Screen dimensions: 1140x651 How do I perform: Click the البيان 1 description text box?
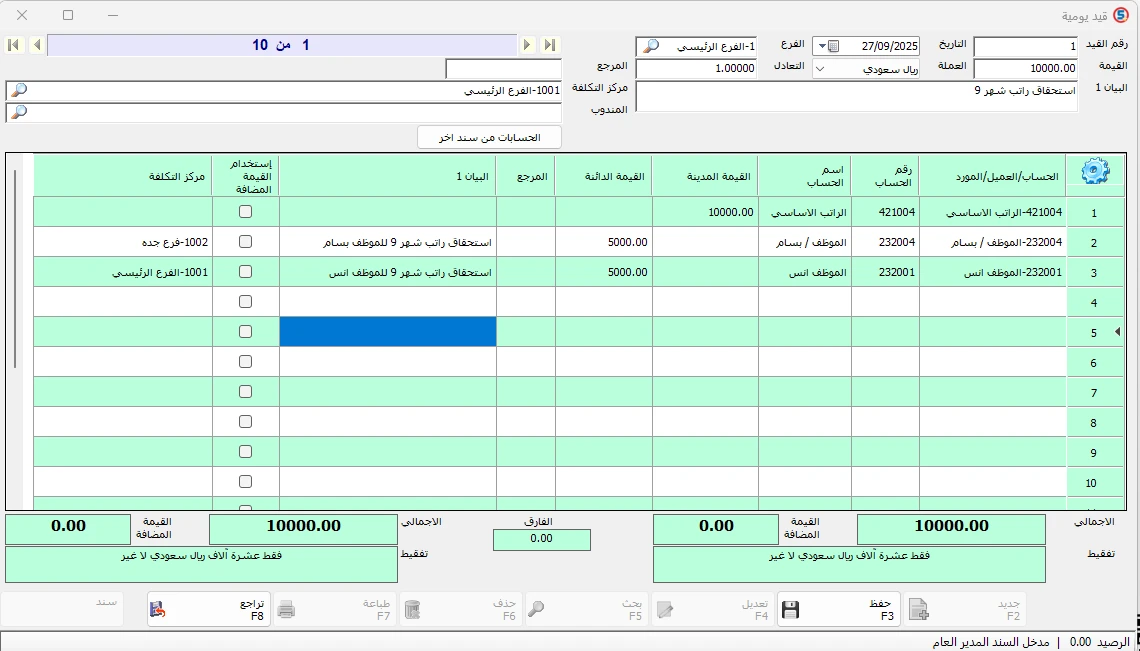857,97
